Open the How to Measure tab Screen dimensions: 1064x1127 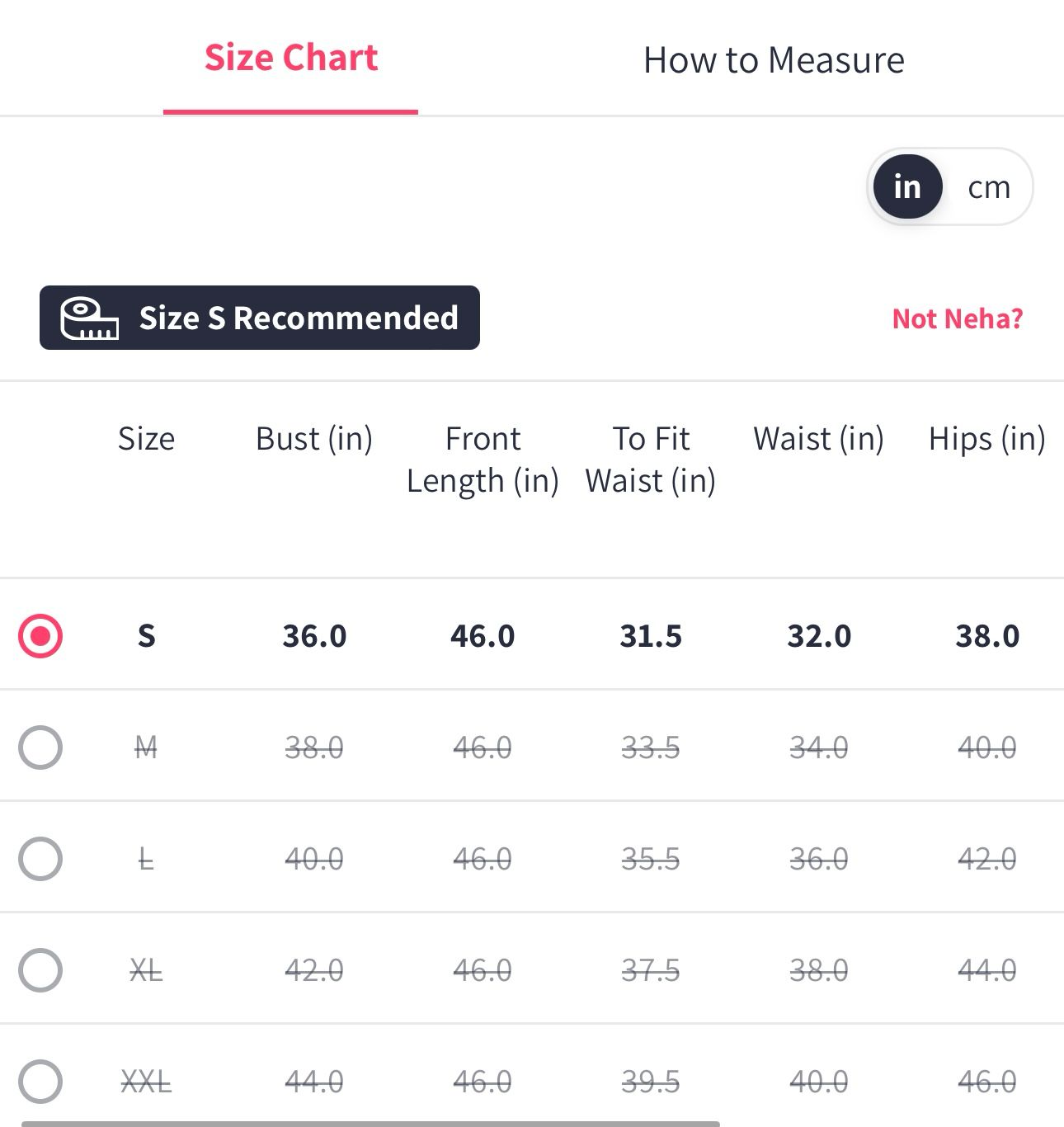pos(774,60)
